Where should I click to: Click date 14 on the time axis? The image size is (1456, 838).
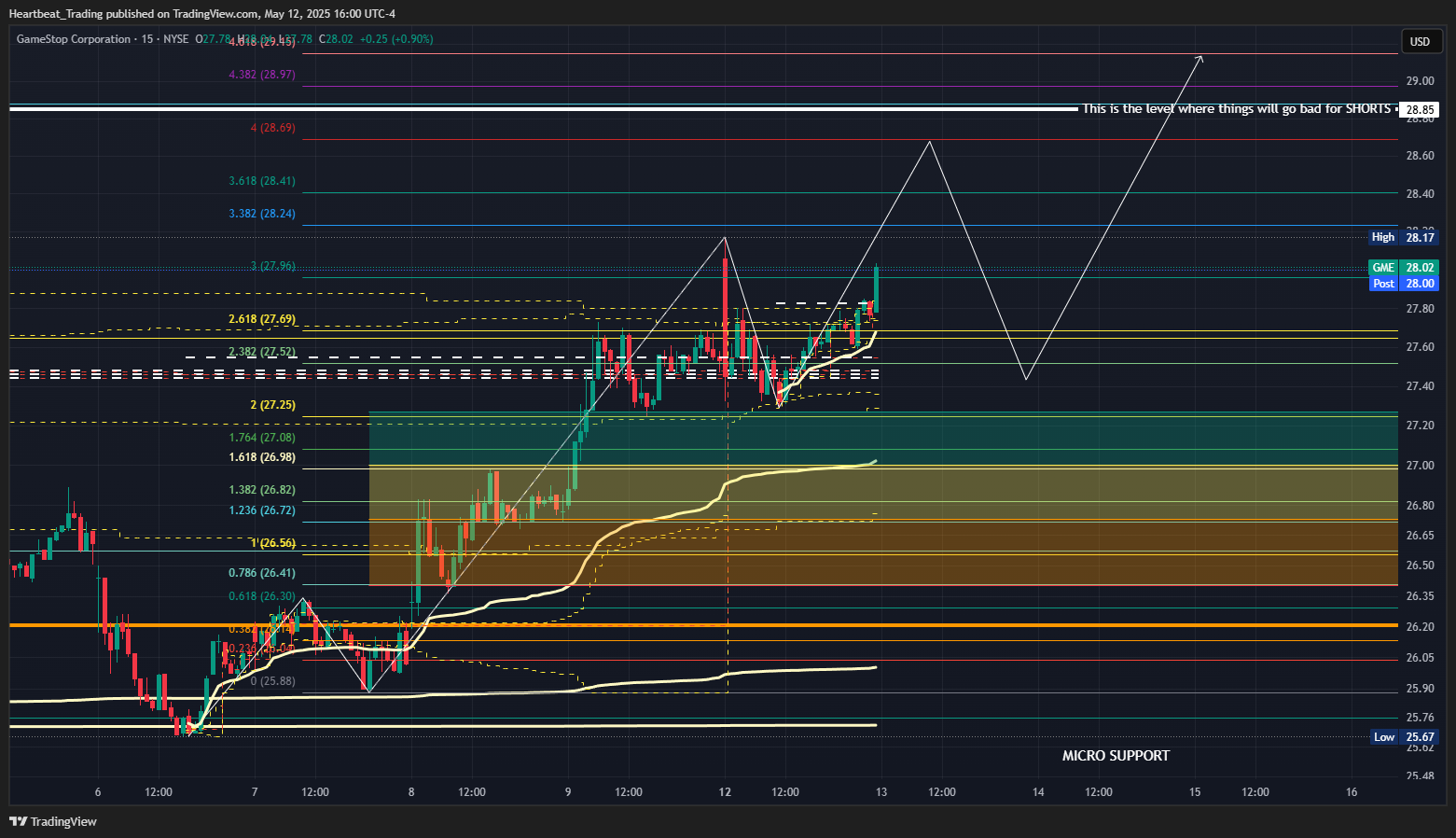click(x=1038, y=792)
